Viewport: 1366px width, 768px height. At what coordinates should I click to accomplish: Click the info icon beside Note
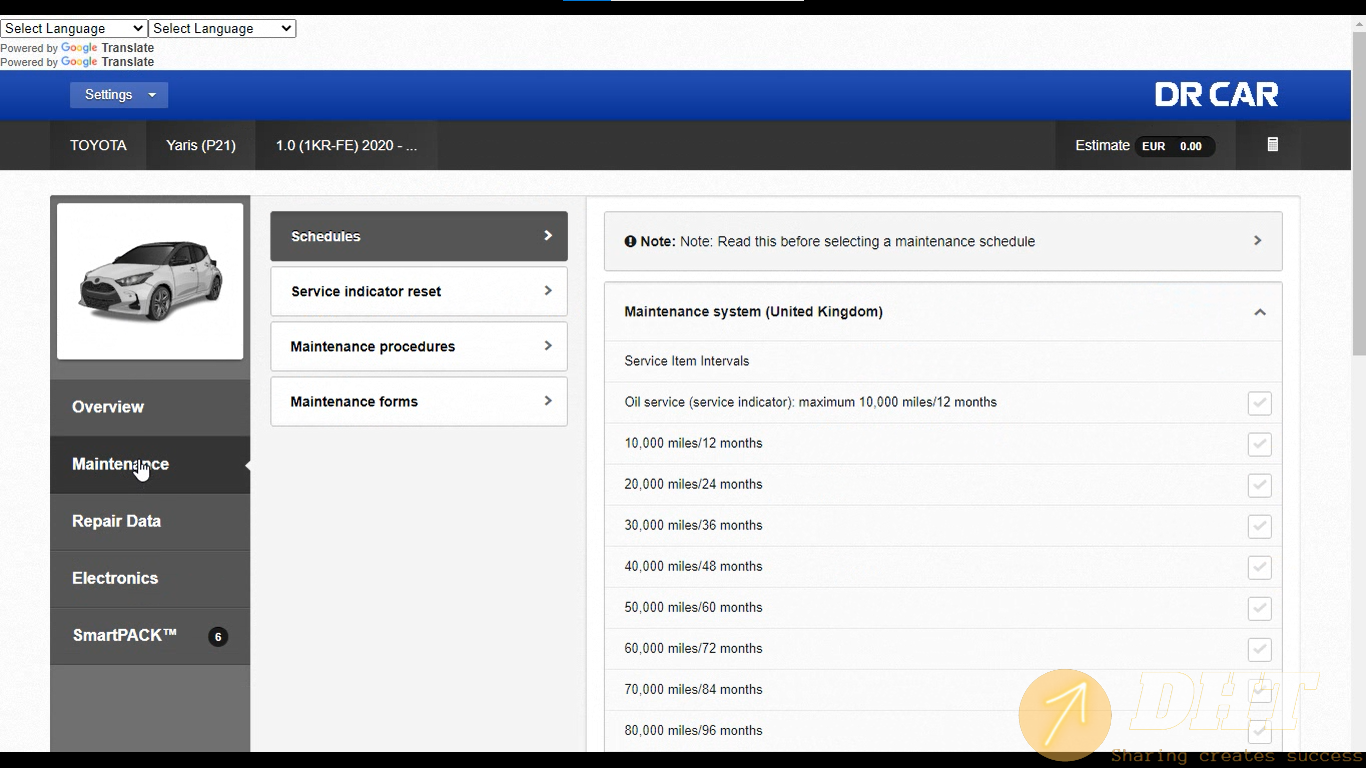(x=630, y=241)
